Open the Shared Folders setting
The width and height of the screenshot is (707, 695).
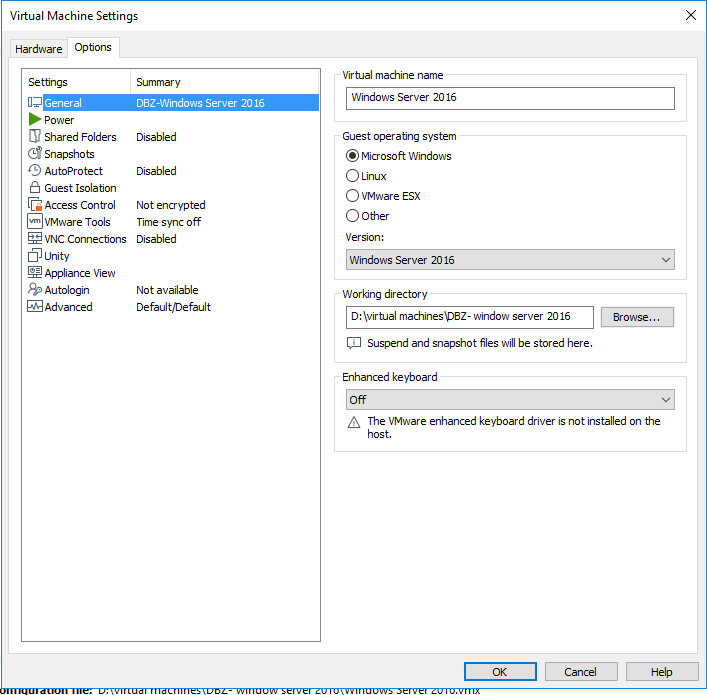[x=173, y=137]
